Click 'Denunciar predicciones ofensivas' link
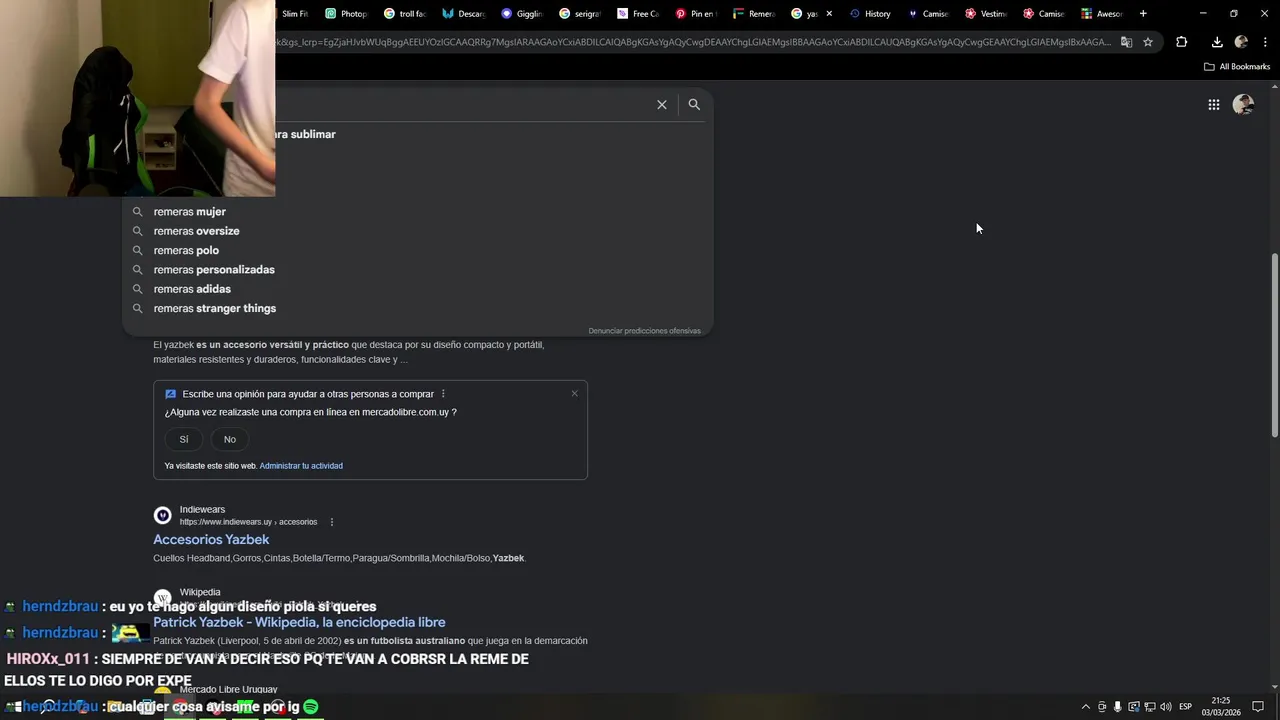 pos(644,331)
